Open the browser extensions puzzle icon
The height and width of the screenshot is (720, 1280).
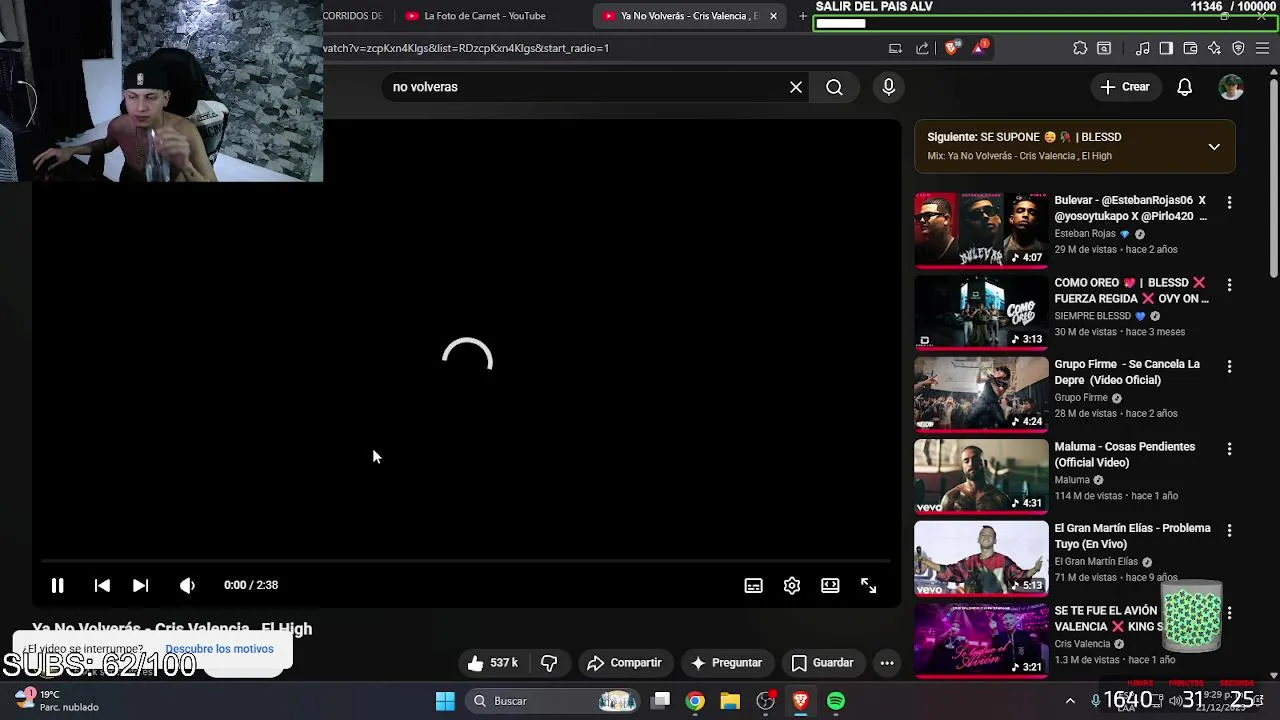coord(1080,48)
